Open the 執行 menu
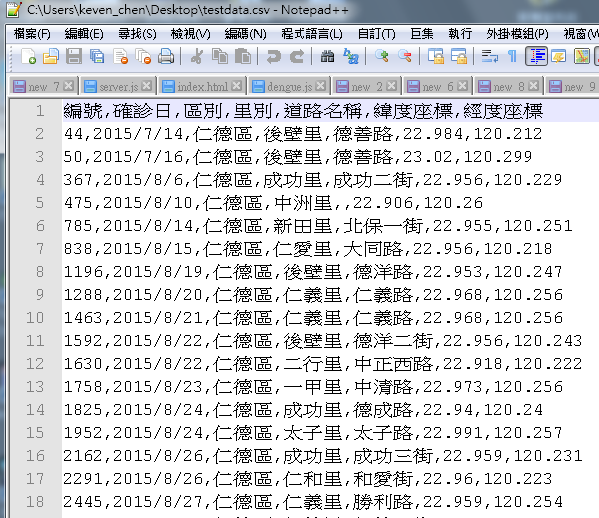 (460, 34)
